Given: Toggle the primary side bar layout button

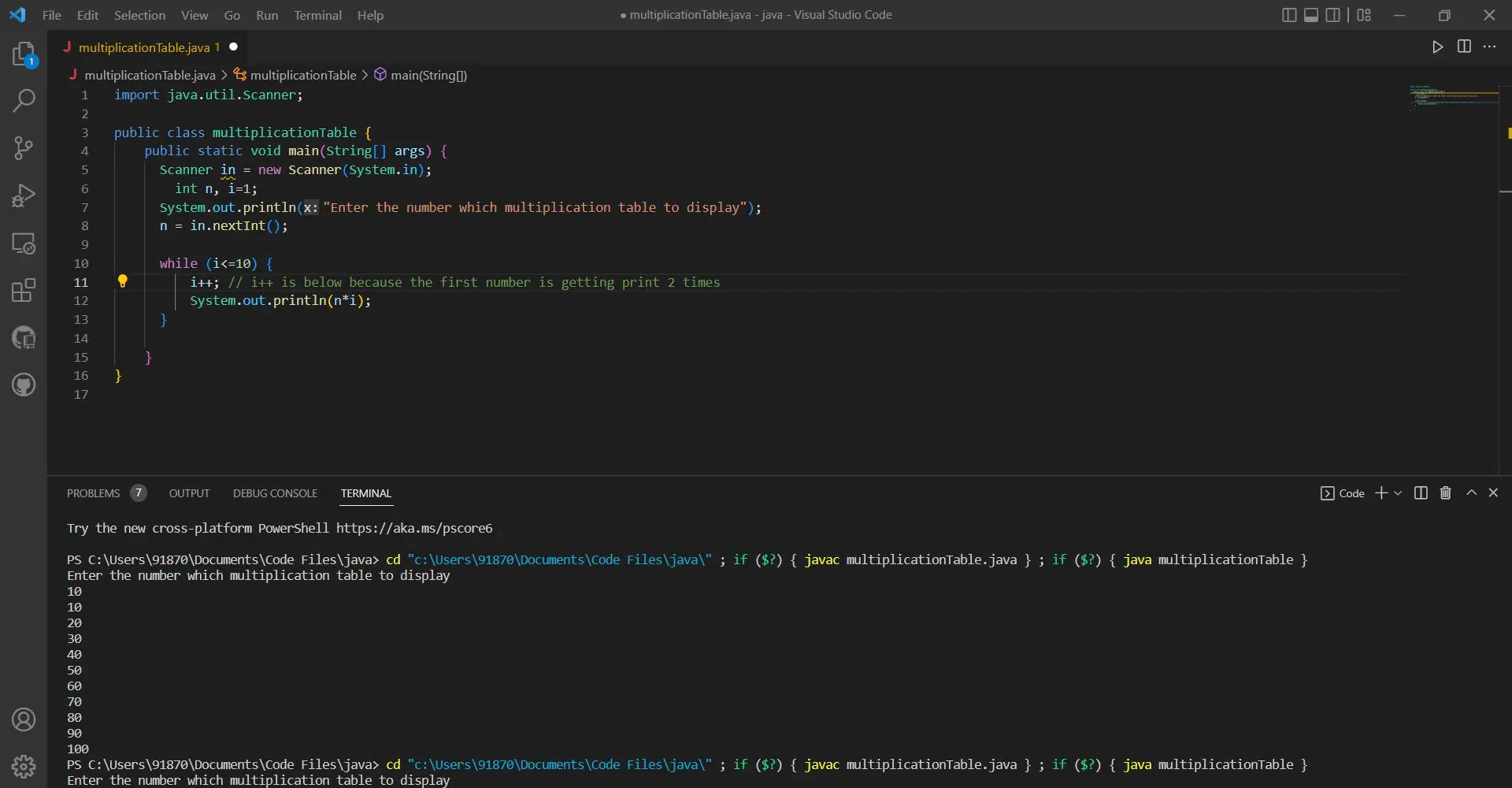Looking at the screenshot, I should (1289, 15).
